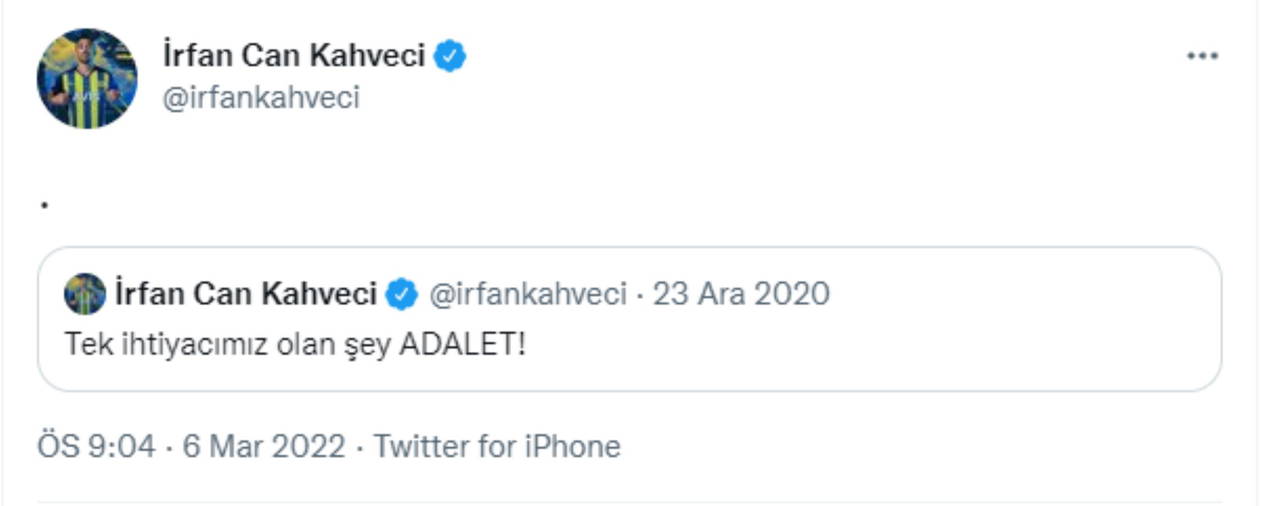Viewport: 1280px width, 506px height.
Task: Open İrfan Can Kahveci profile from the bold header name
Action: [x=294, y=56]
